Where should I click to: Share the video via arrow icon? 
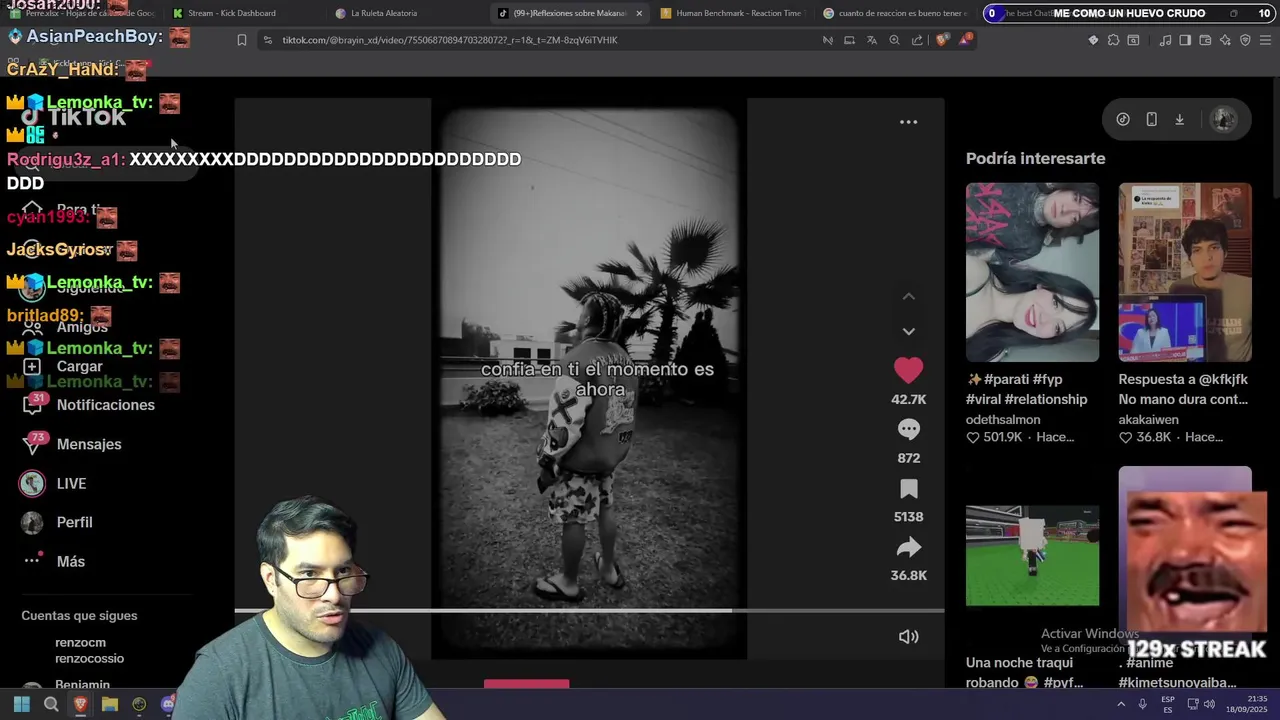(908, 547)
